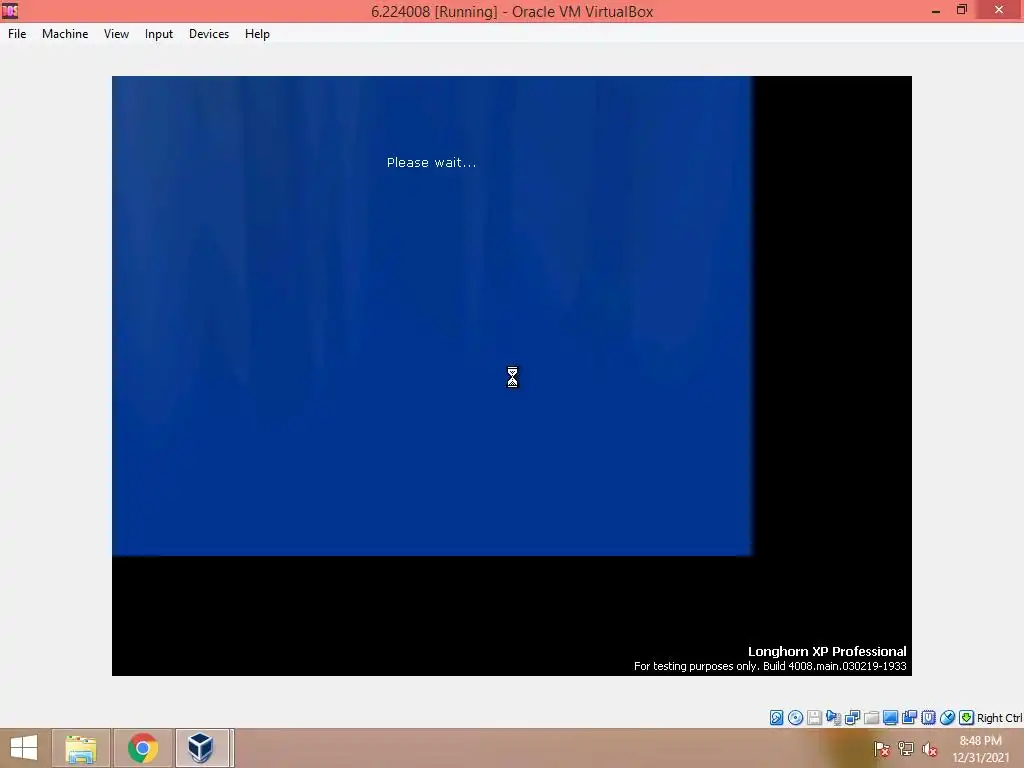Screen dimensions: 1024x768
Task: Click the mouse integration indicator
Action: click(947, 718)
